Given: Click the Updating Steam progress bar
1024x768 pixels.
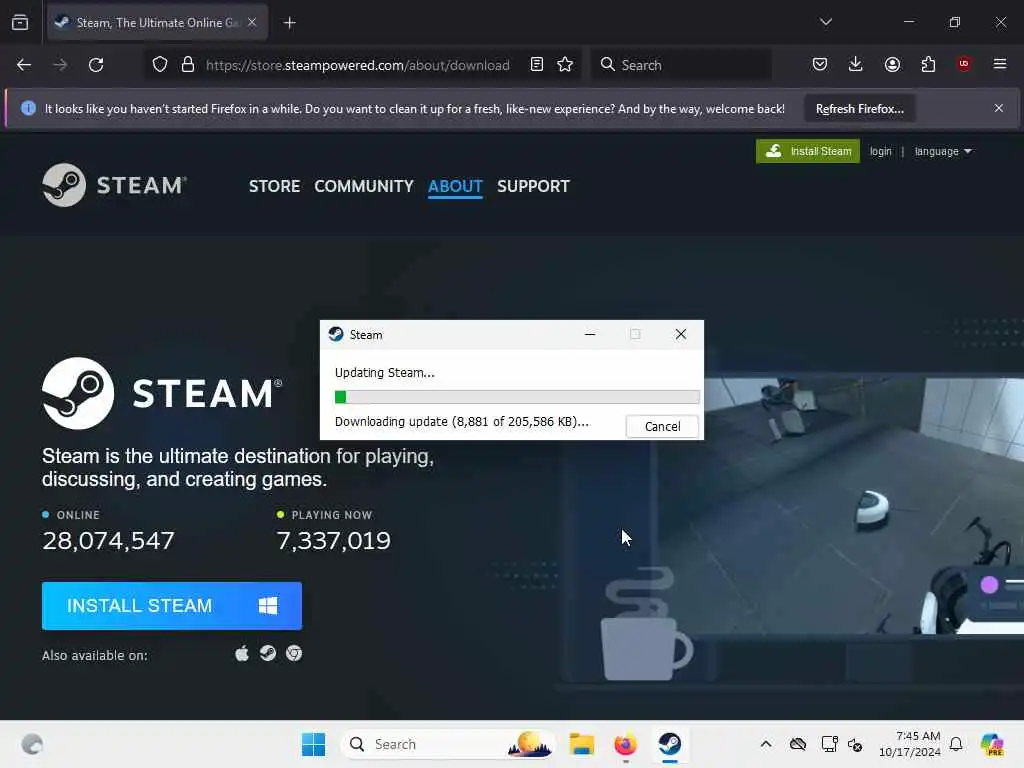Looking at the screenshot, I should [517, 396].
